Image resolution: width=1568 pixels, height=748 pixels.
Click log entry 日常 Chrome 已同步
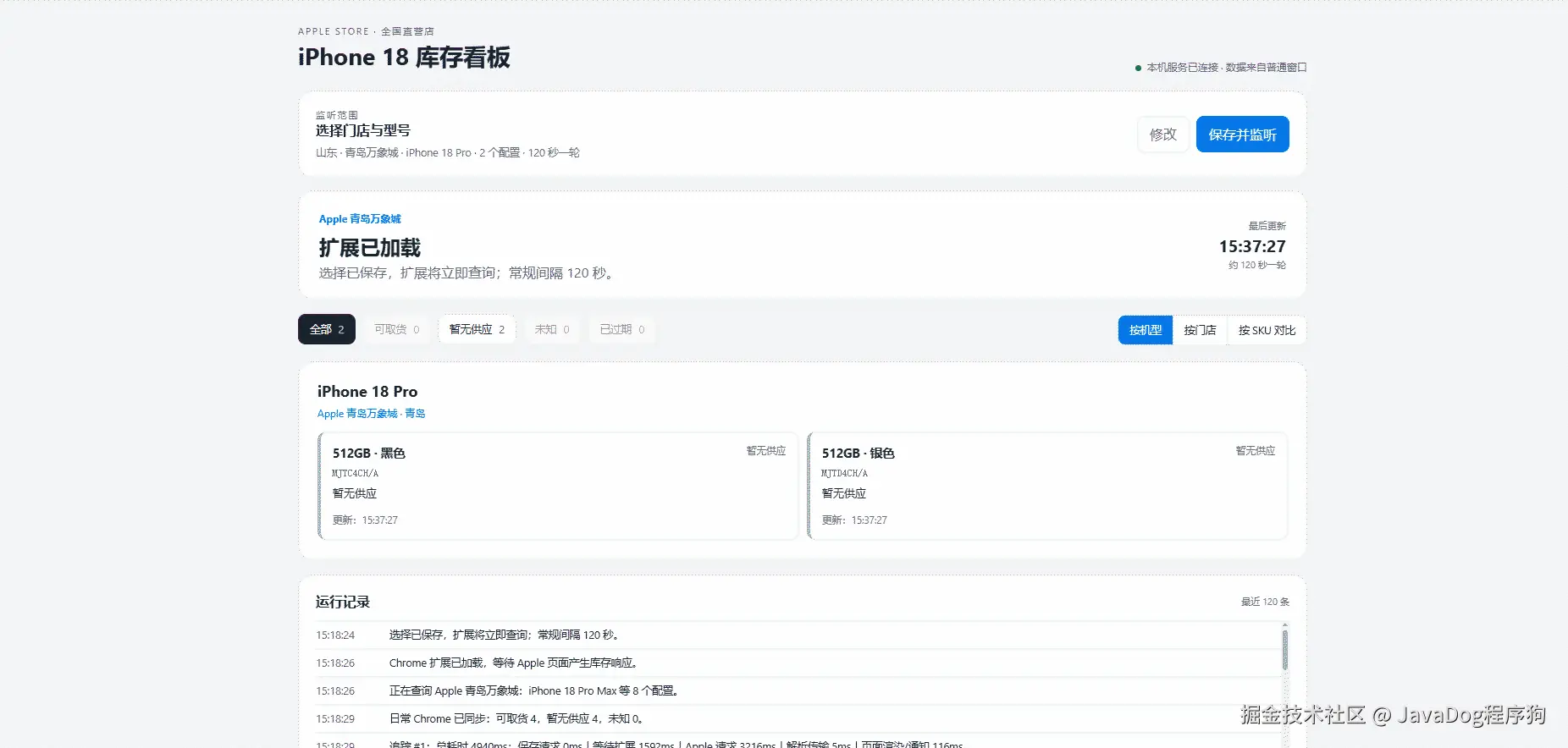tap(798, 718)
